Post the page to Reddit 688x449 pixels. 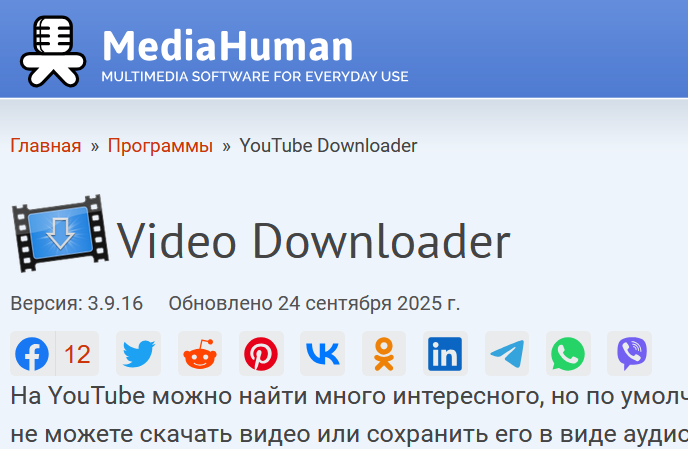coord(200,354)
